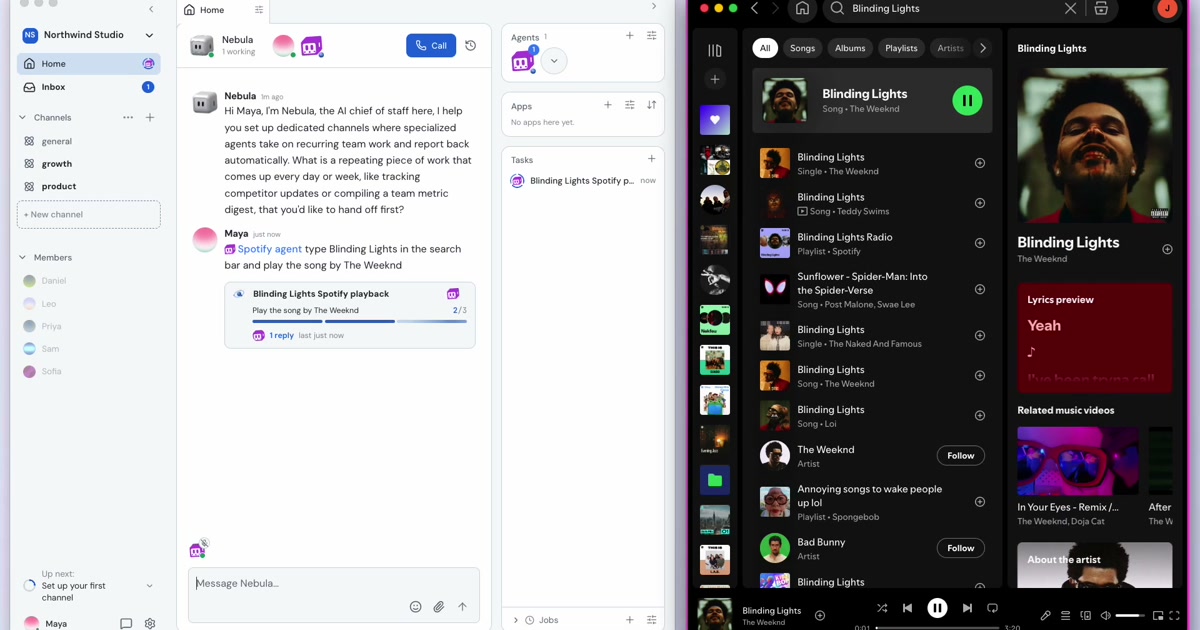Add a channel with Channels plus
The height and width of the screenshot is (630, 1200).
[150, 118]
